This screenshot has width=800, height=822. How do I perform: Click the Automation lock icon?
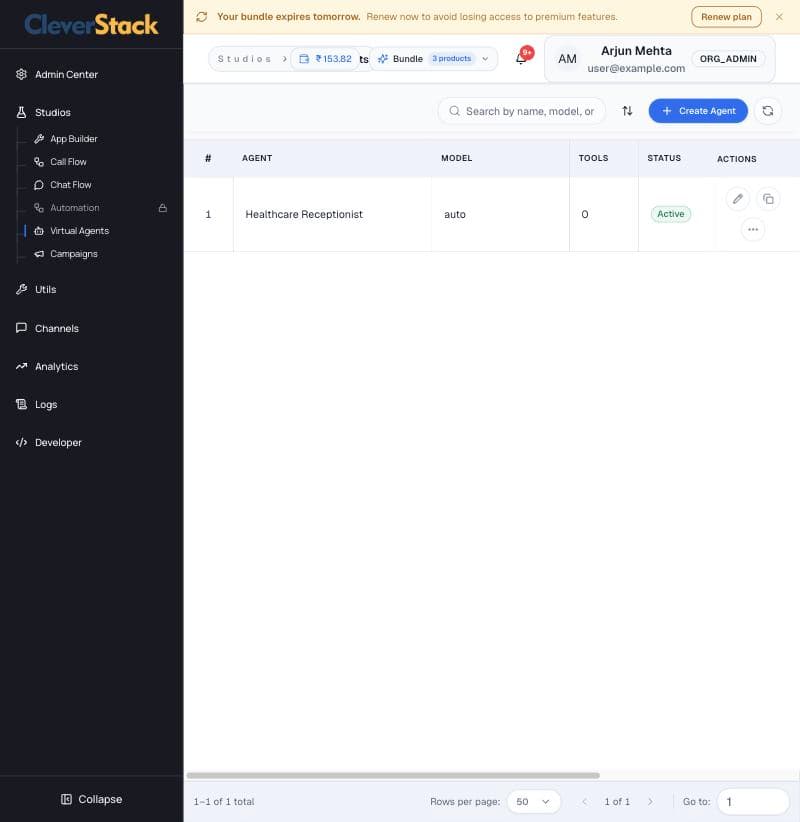[x=163, y=208]
